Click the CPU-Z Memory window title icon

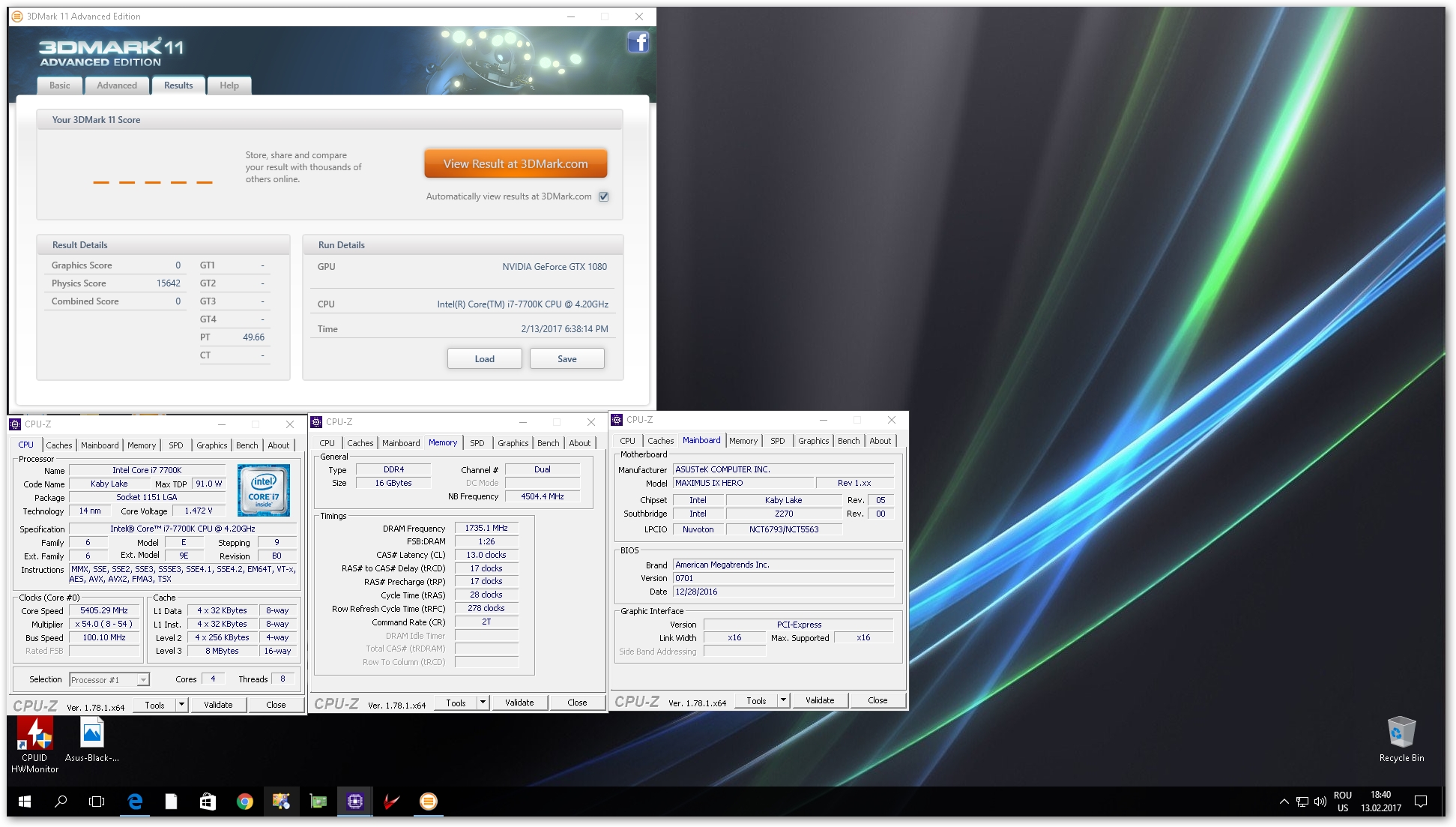point(316,422)
